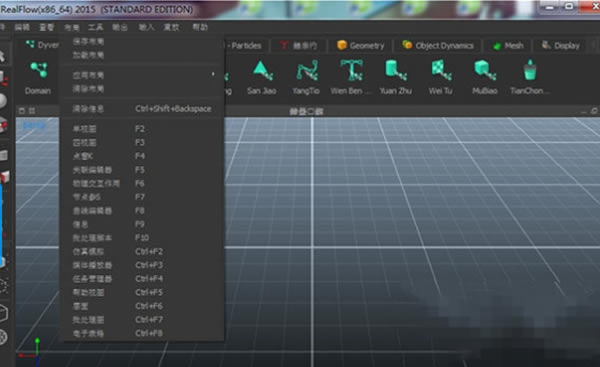Select the menu entry with shortcut Ctrl+F8

142,333
